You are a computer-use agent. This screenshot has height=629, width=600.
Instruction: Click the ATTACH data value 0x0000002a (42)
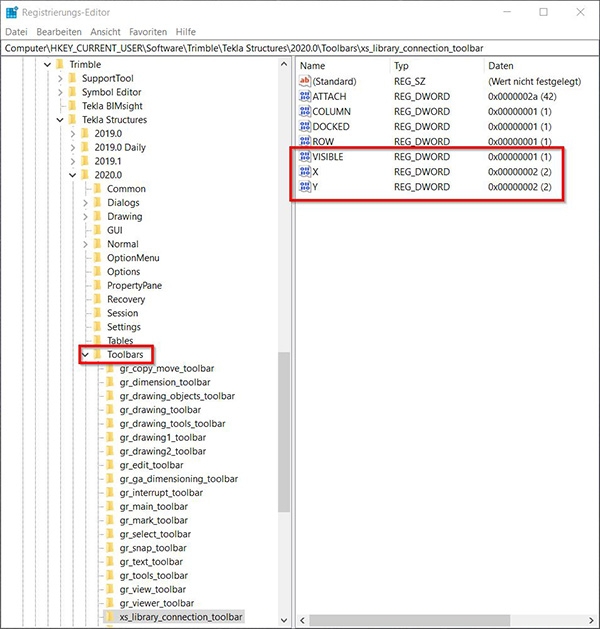point(522,96)
